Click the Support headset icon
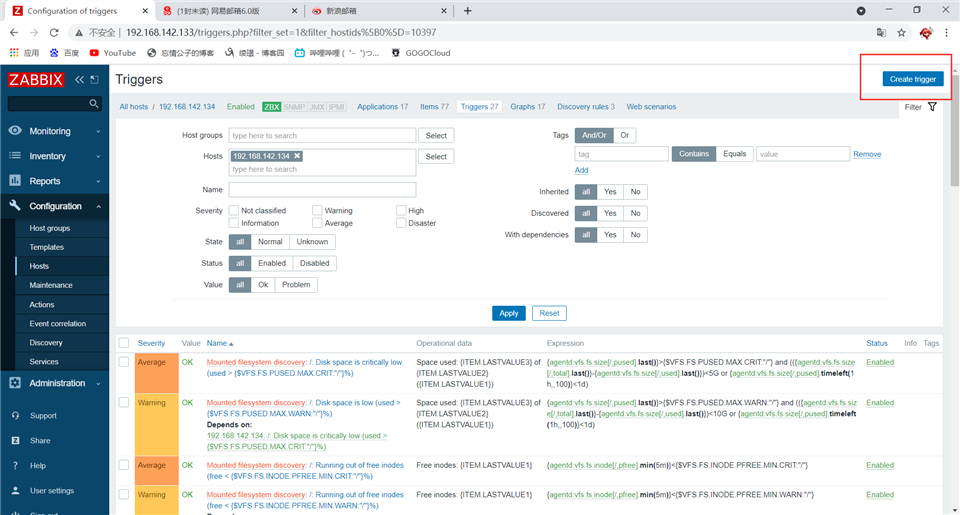Screen dimensions: 960x515 pyautogui.click(x=16, y=415)
